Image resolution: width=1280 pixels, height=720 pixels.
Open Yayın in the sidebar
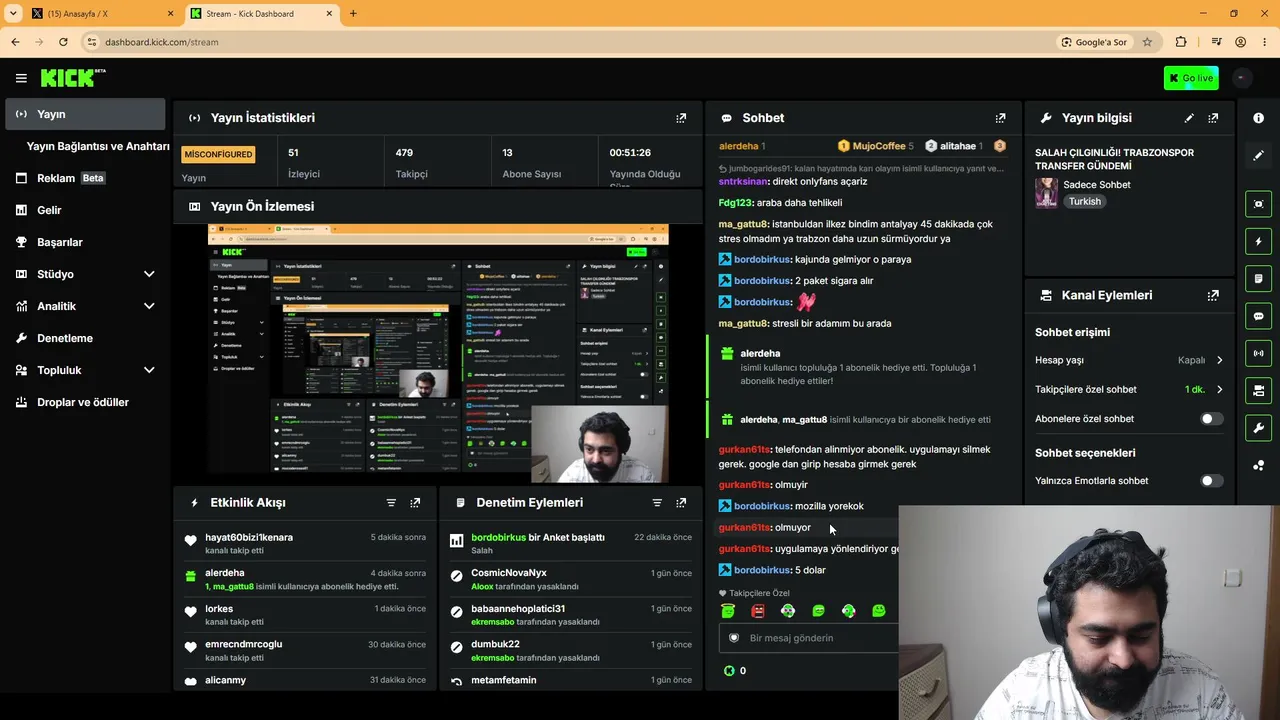(x=85, y=114)
